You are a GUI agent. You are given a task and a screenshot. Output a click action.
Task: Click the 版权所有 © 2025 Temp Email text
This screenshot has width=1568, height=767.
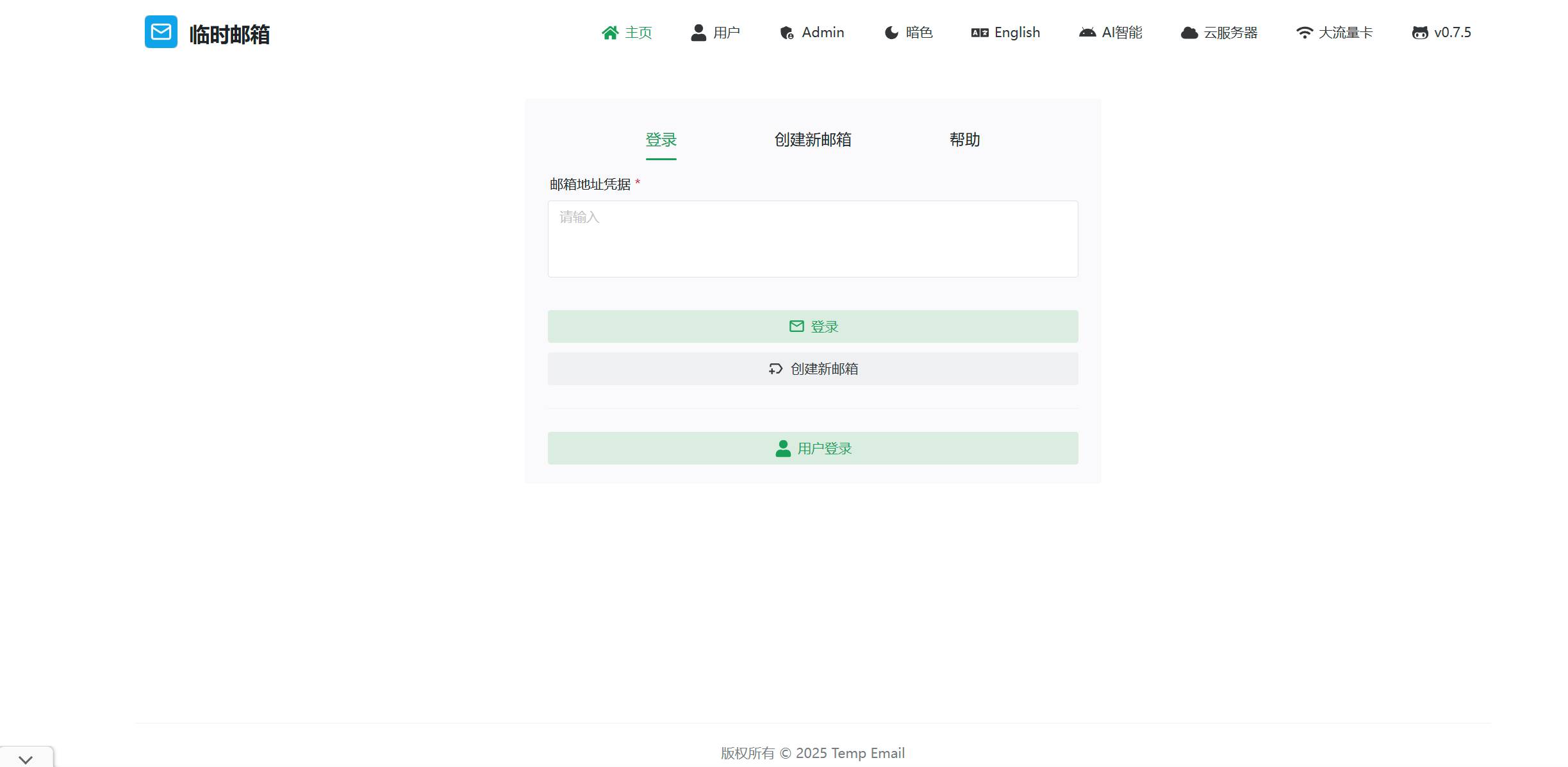pos(813,753)
